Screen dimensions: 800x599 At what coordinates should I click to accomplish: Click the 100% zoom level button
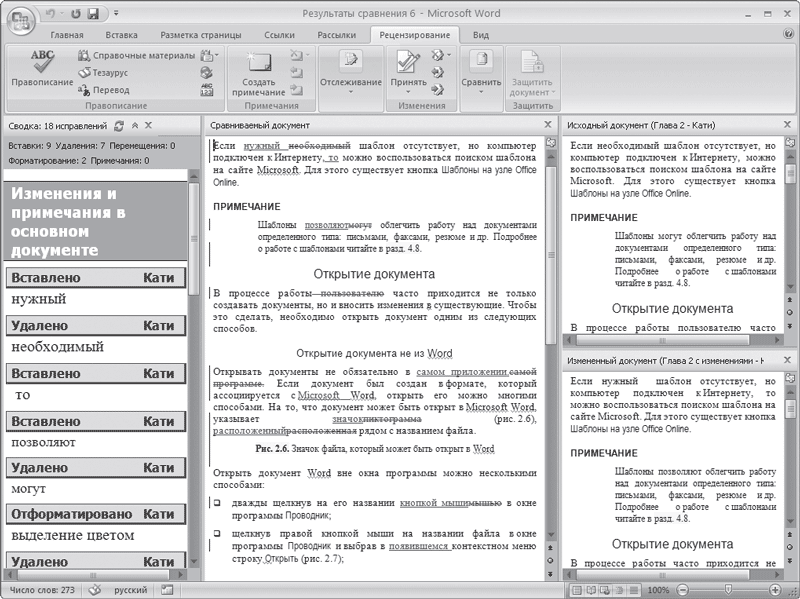658,590
